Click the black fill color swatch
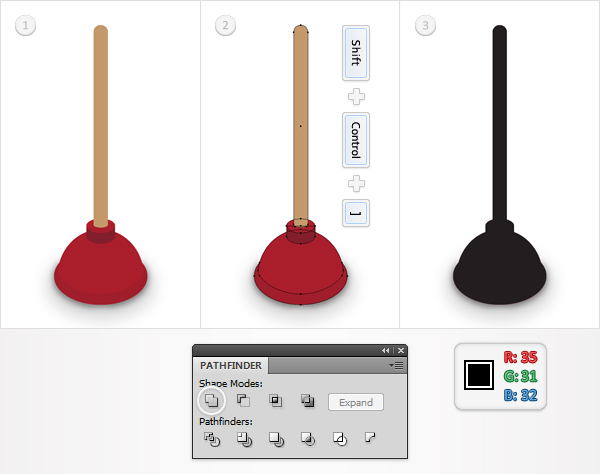Viewport: 600px width, 474px height. 479,375
